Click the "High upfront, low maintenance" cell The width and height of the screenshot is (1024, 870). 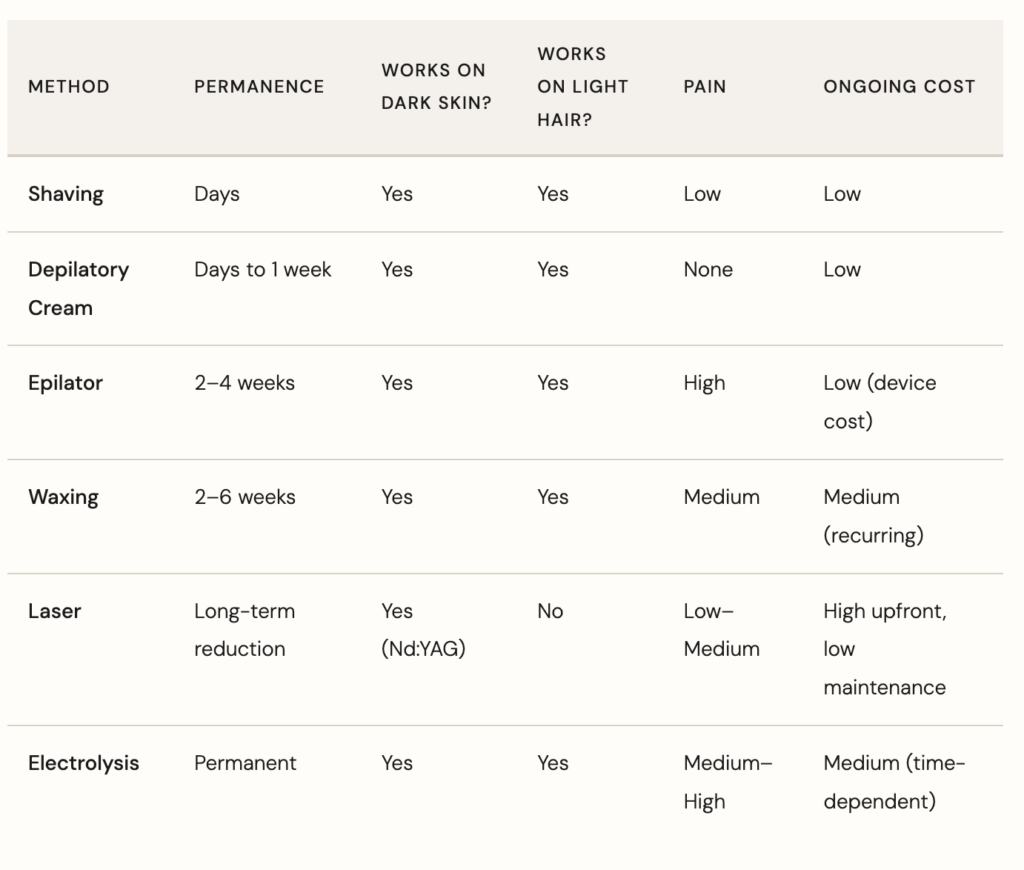pos(884,649)
